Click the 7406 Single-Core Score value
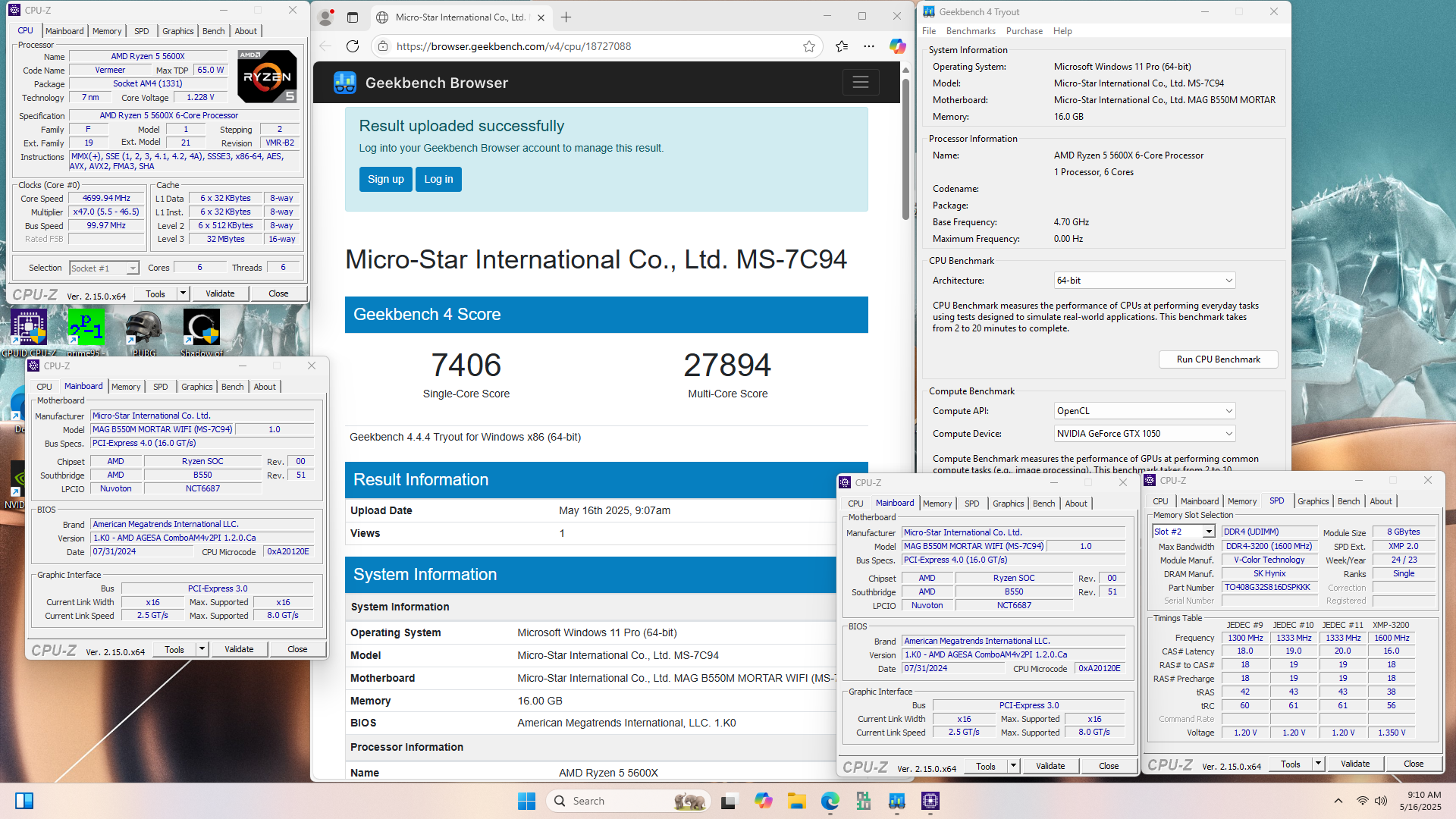Viewport: 1456px width, 819px height. click(466, 365)
